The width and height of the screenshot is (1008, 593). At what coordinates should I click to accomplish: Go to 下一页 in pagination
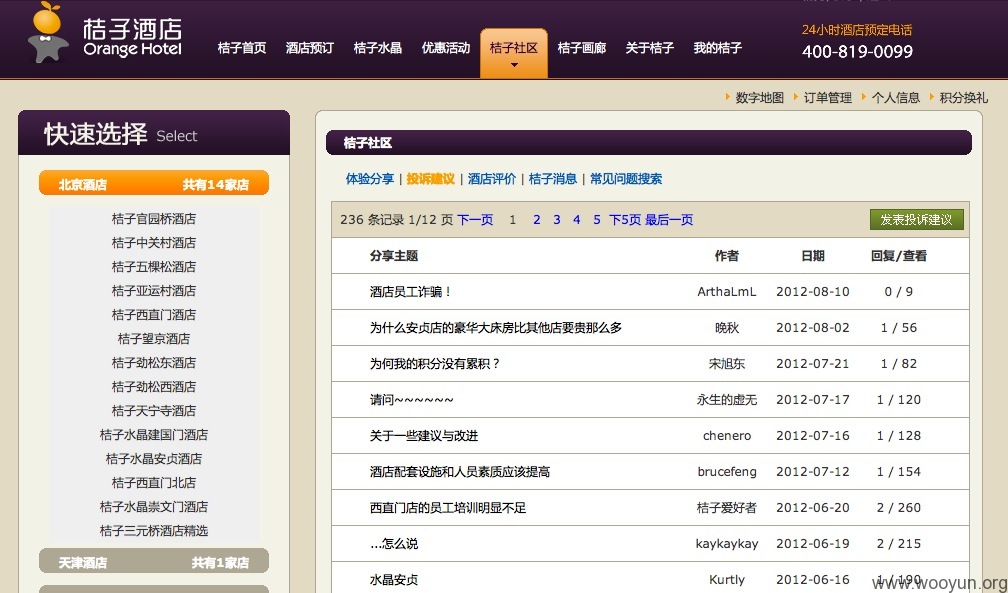(475, 220)
